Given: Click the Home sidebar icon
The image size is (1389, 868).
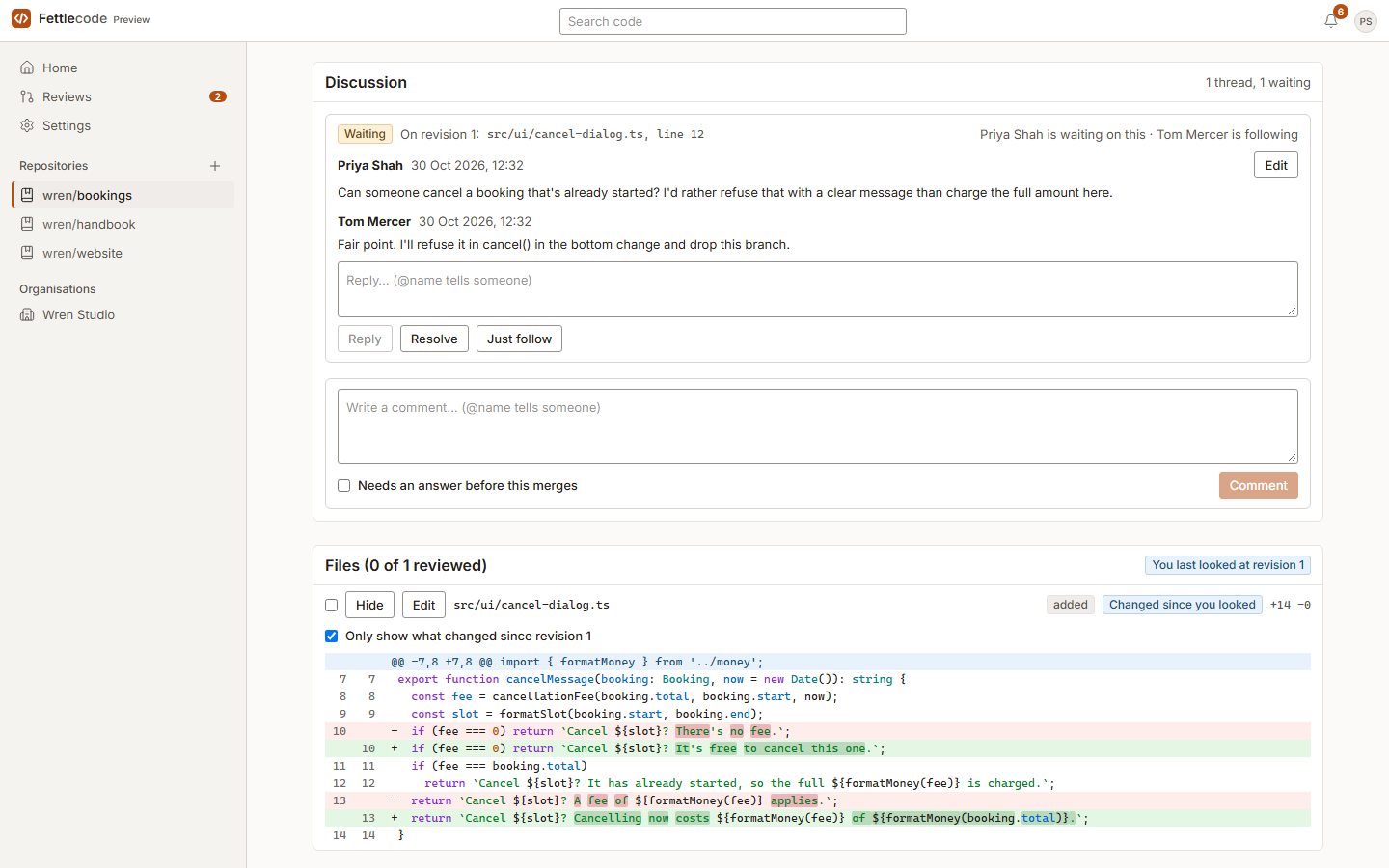Looking at the screenshot, I should (27, 68).
